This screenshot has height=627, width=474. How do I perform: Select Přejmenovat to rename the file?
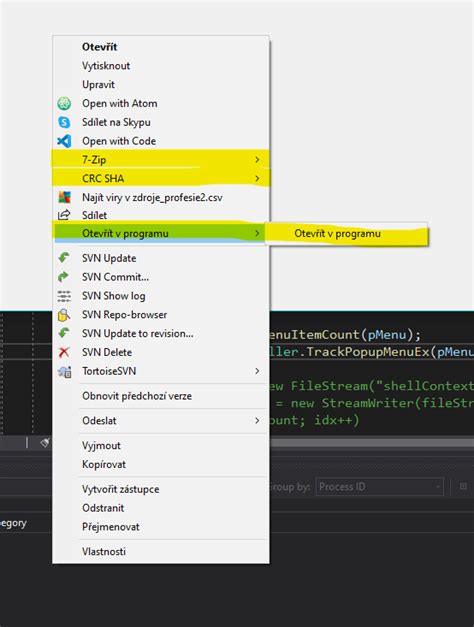(160, 527)
